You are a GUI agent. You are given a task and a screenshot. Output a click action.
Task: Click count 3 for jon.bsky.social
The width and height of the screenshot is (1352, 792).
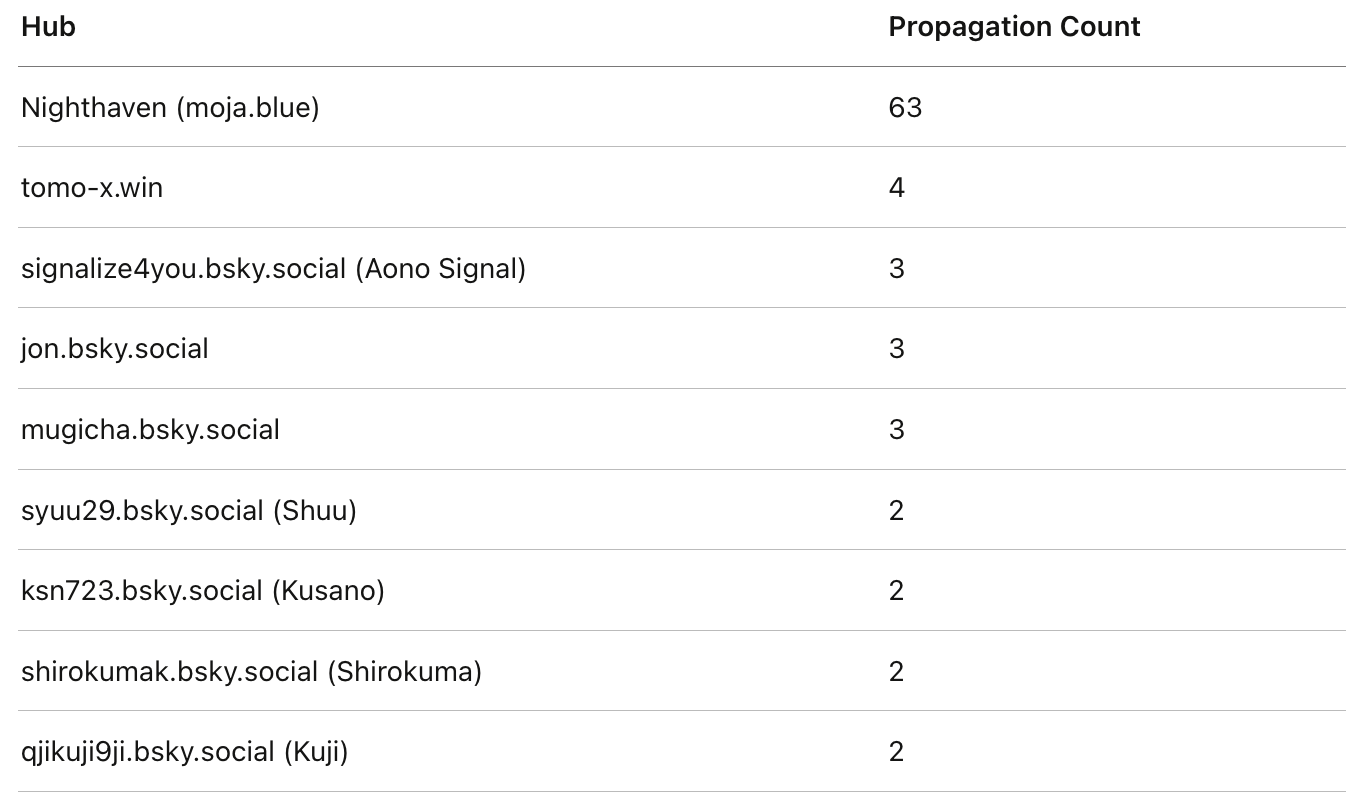point(896,349)
